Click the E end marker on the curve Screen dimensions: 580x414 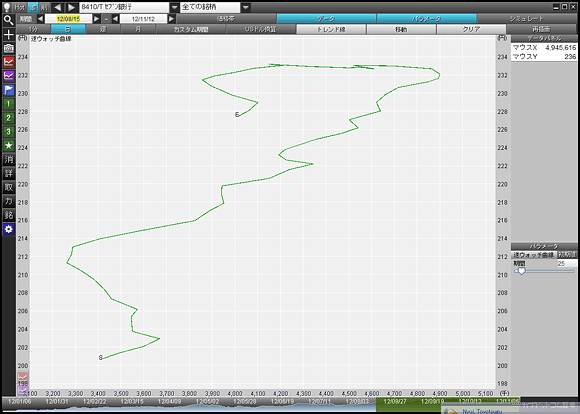click(x=237, y=115)
